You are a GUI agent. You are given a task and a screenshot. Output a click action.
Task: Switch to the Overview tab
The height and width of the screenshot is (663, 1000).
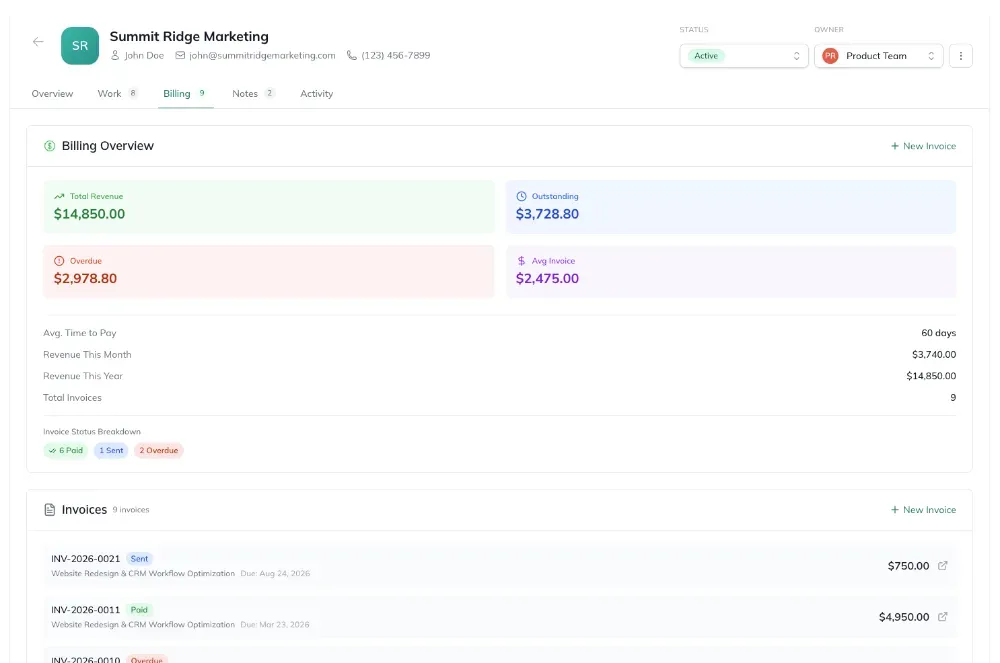pyautogui.click(x=52, y=94)
